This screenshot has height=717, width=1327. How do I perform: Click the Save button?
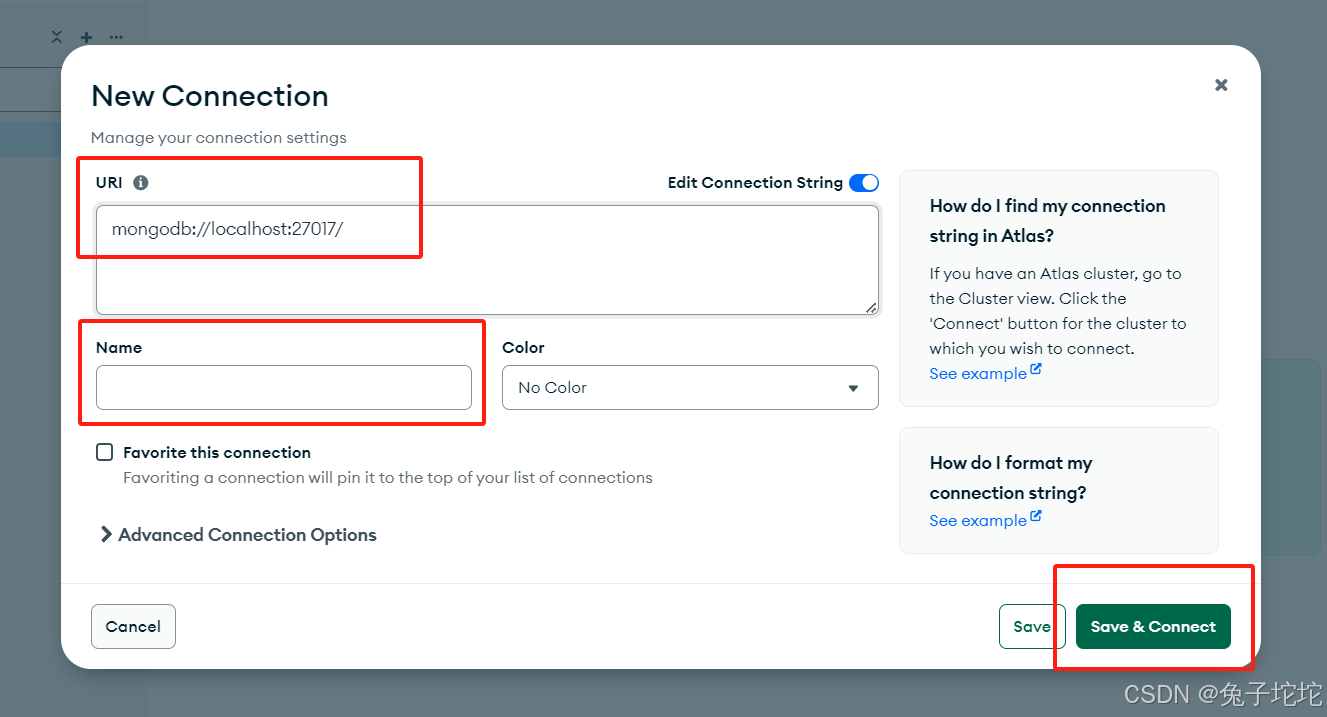1032,627
